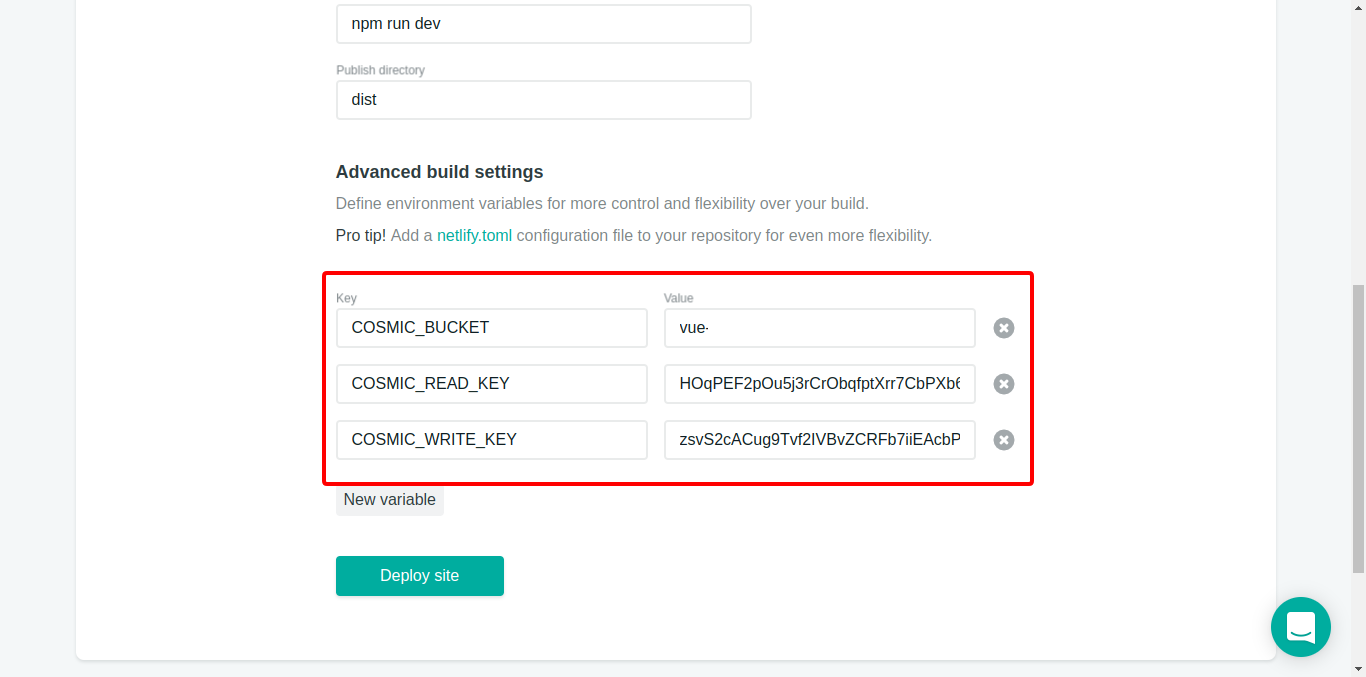
Task: Click the scrollbar down arrow
Action: tap(1358, 669)
